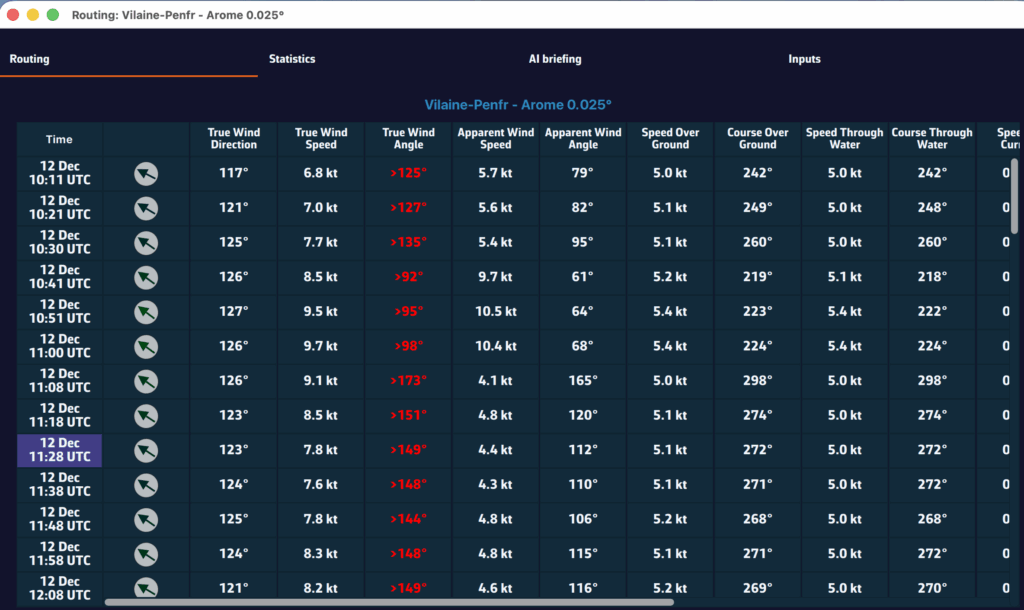Click the vertical scrollbar on table right
Image resolution: width=1024 pixels, height=610 pixels.
(x=1015, y=195)
